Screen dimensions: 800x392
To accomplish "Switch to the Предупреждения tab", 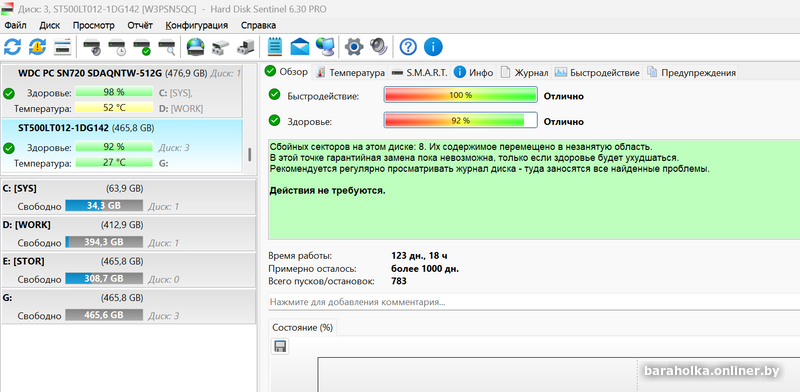I will (x=691, y=72).
